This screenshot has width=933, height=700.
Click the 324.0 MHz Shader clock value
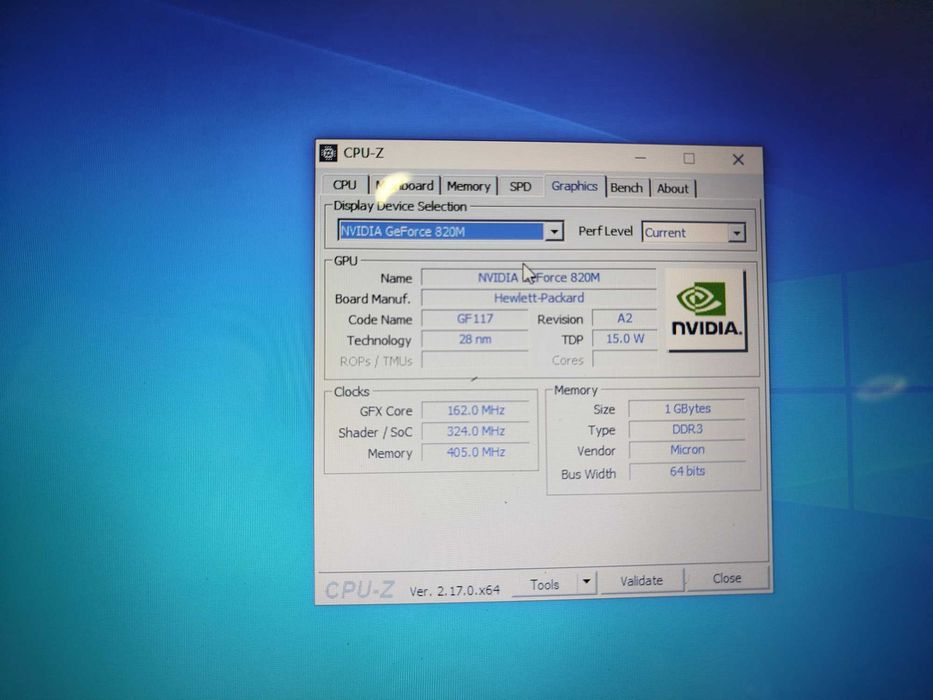point(475,432)
